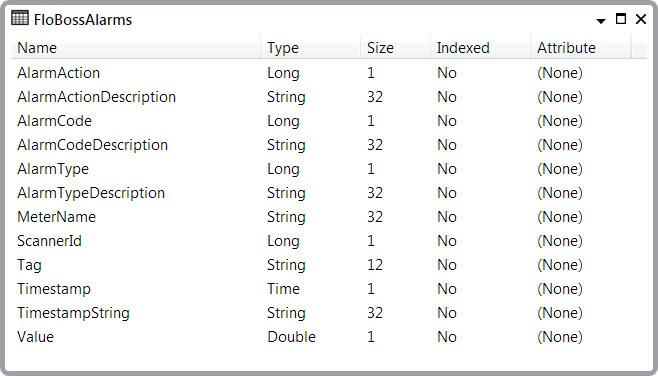Select the AlarmCode row
Viewport: 658px width, 376px height.
[x=329, y=121]
